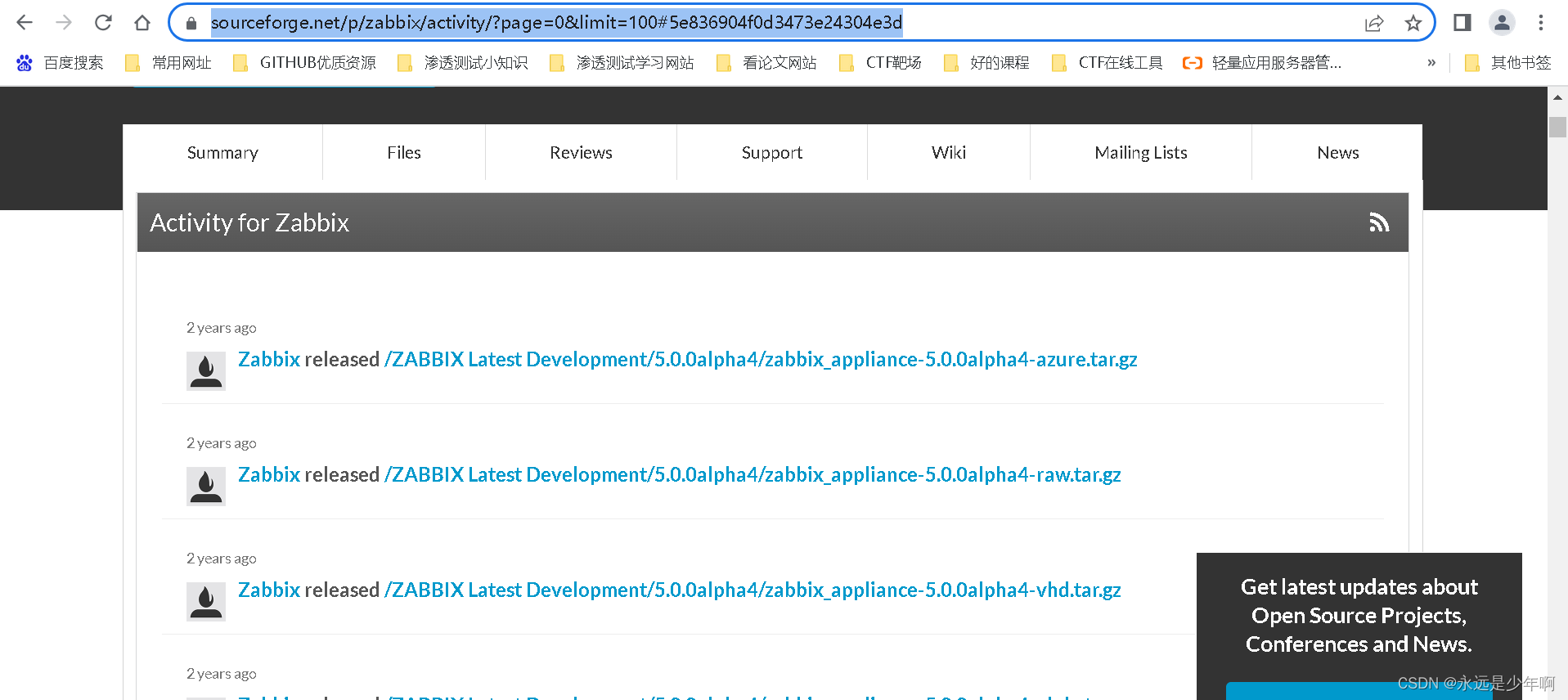This screenshot has height=700, width=1568.
Task: Open the browser home page
Action: (142, 23)
